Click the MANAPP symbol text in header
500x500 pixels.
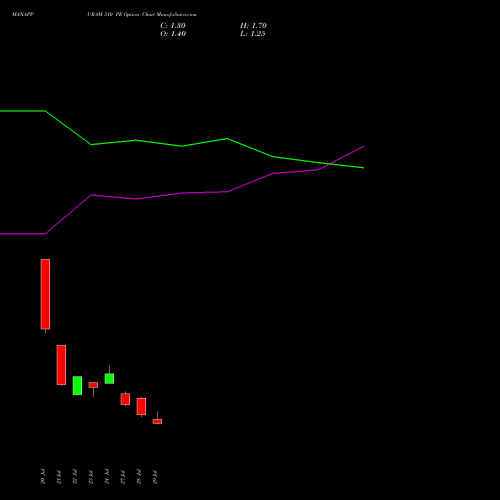(23, 14)
